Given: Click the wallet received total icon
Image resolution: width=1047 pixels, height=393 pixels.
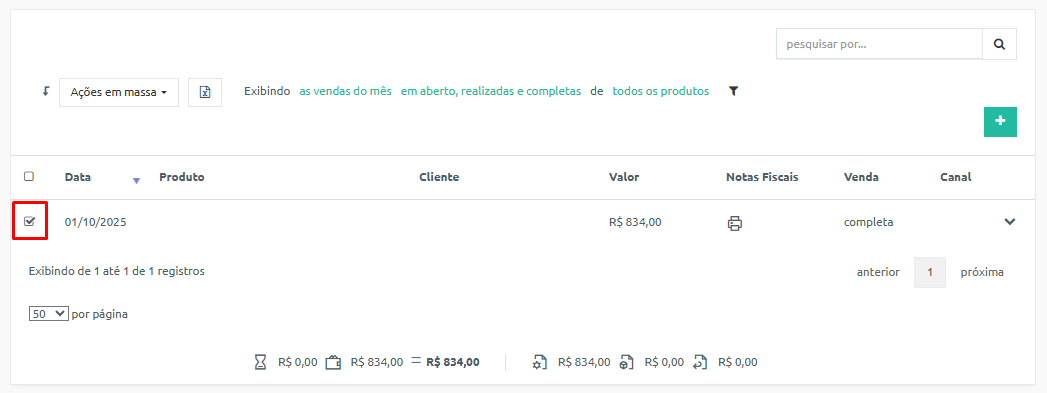Looking at the screenshot, I should point(334,362).
